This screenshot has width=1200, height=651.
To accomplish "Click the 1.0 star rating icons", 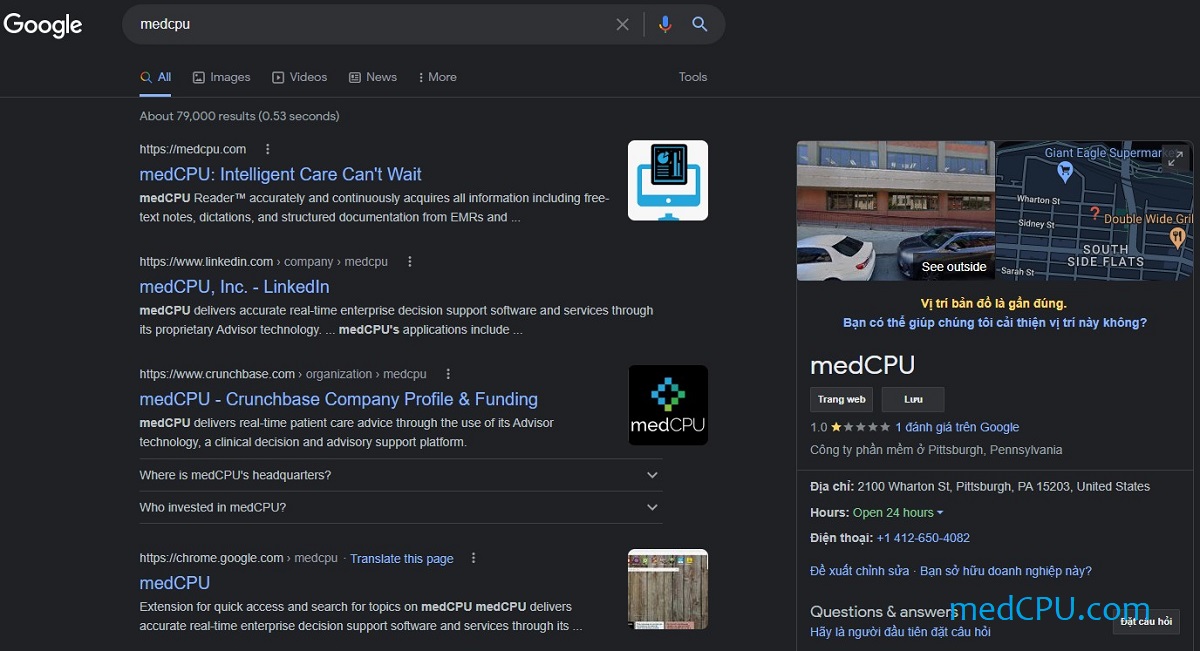I will (860, 427).
